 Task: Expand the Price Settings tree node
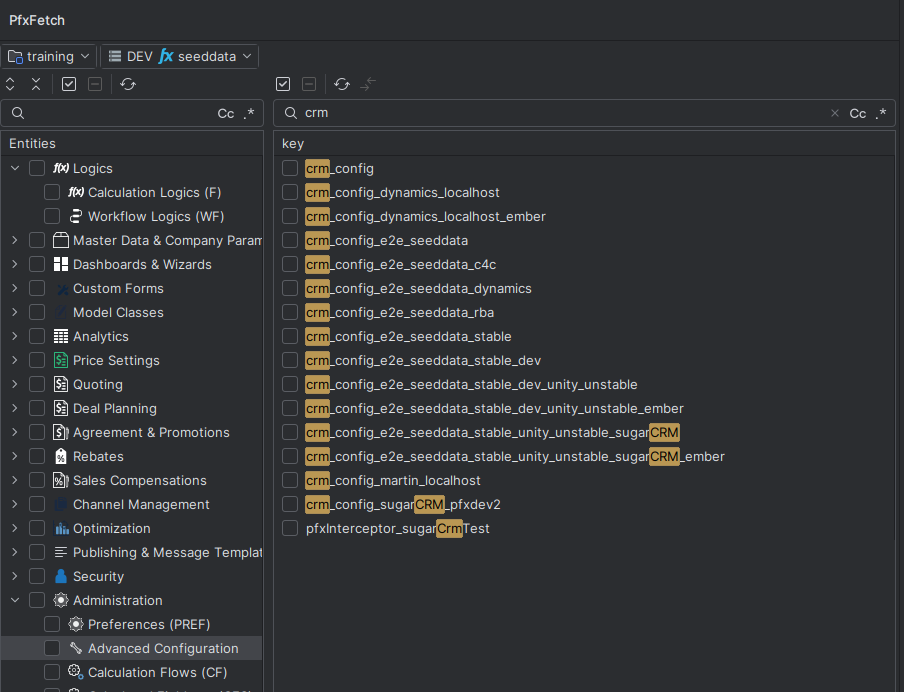tap(14, 360)
